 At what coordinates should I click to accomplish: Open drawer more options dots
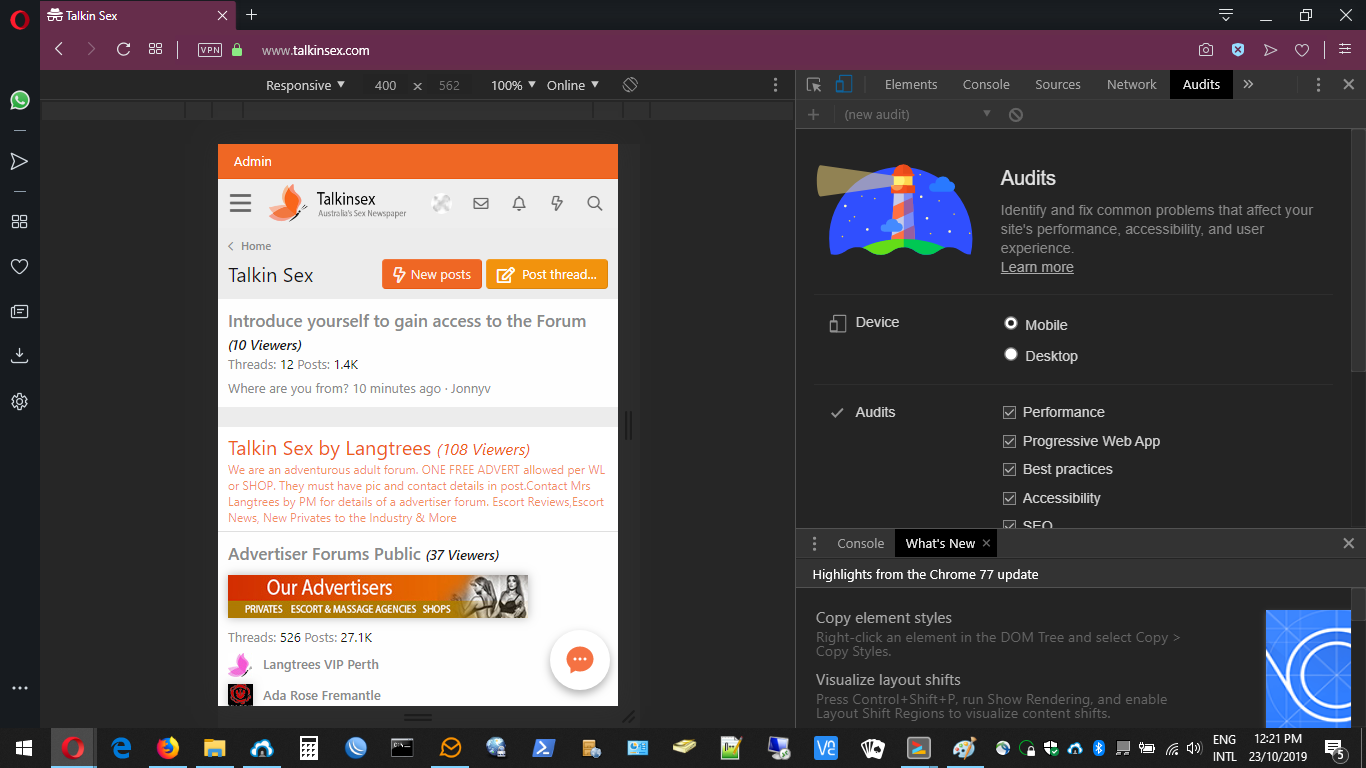pos(814,544)
